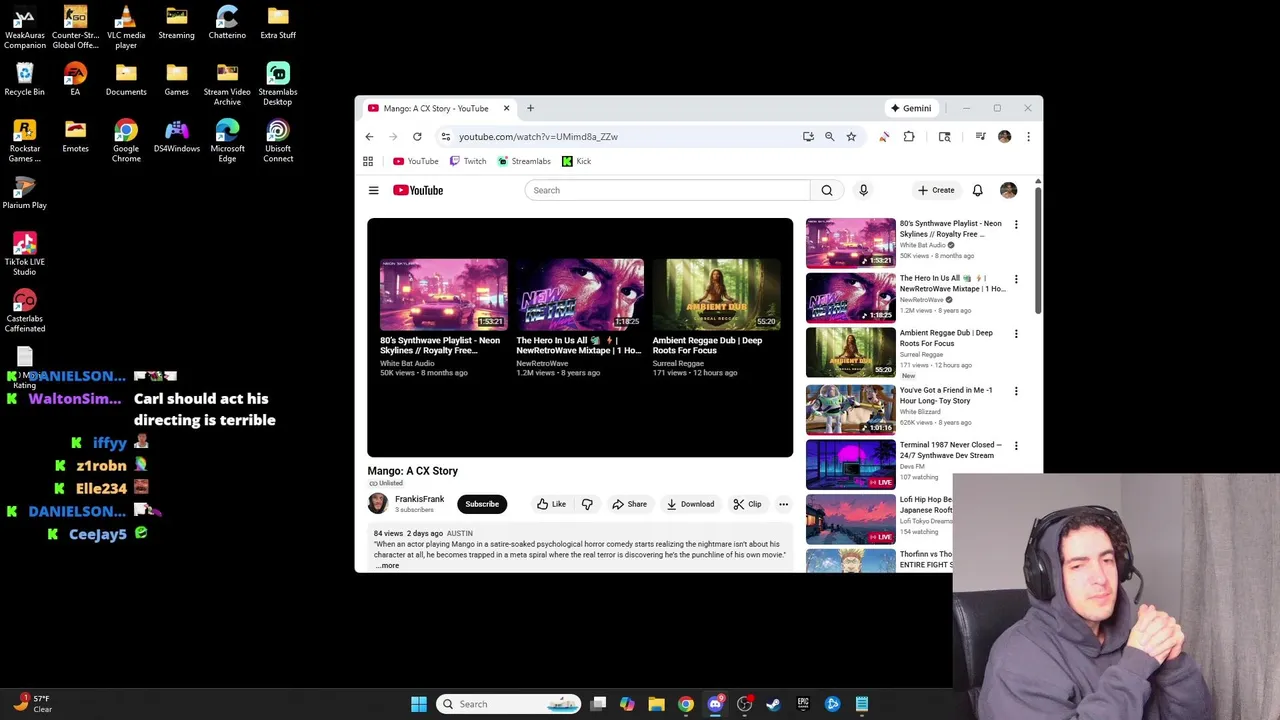Open Discord from the taskbar
The width and height of the screenshot is (1280, 720).
tap(715, 704)
